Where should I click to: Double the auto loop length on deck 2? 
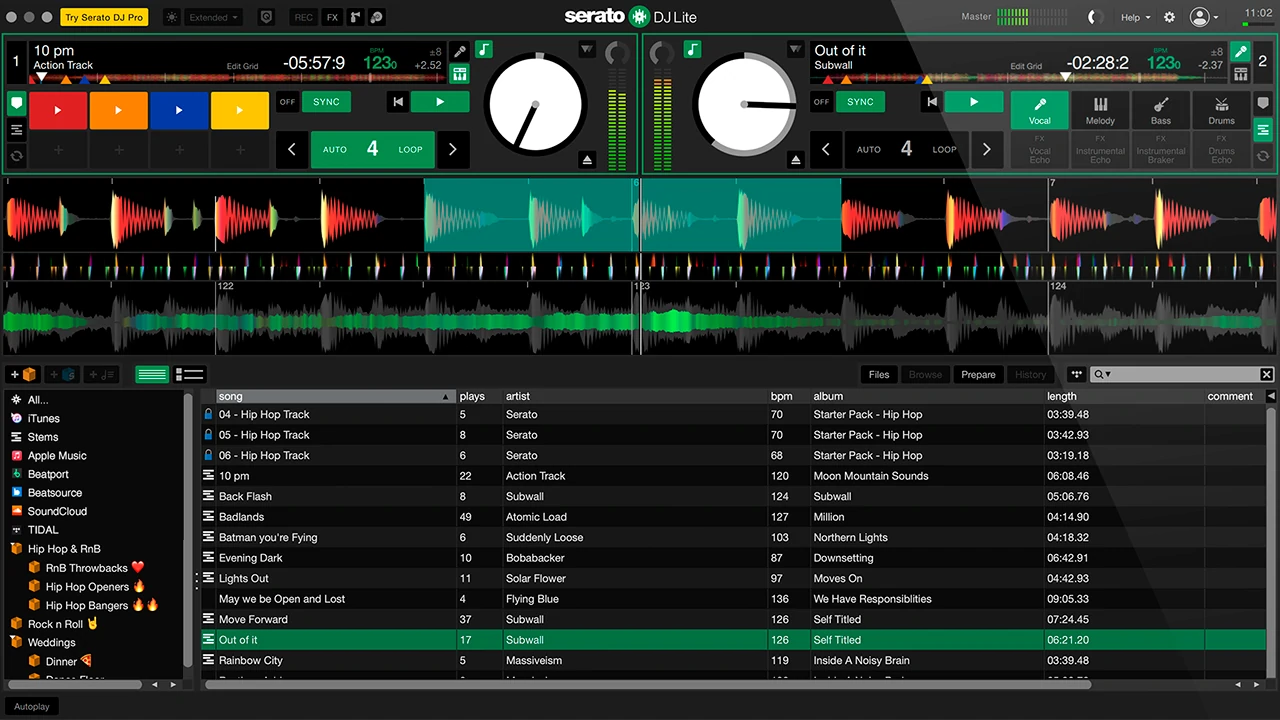tap(986, 150)
